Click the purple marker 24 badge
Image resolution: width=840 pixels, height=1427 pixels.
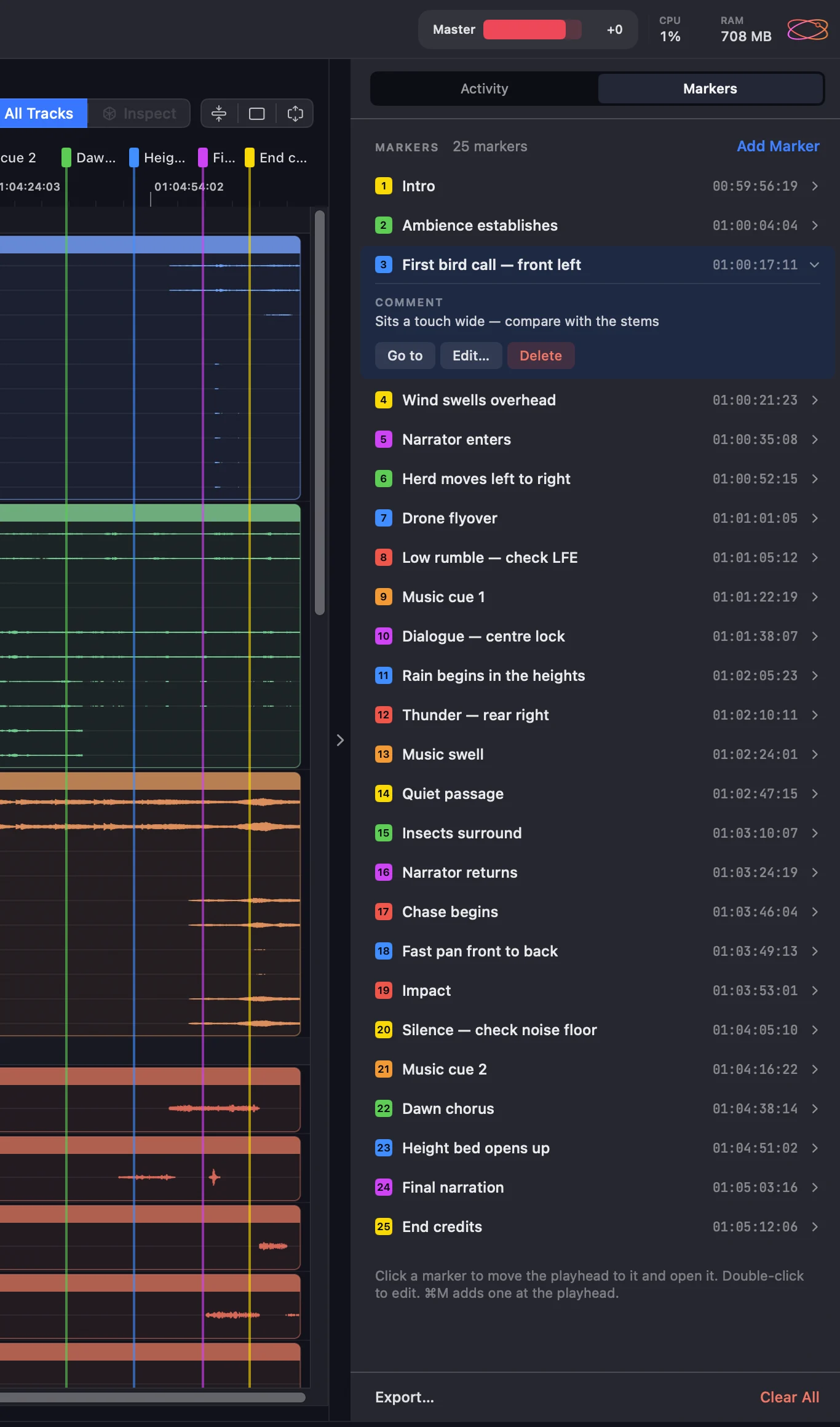(384, 1187)
